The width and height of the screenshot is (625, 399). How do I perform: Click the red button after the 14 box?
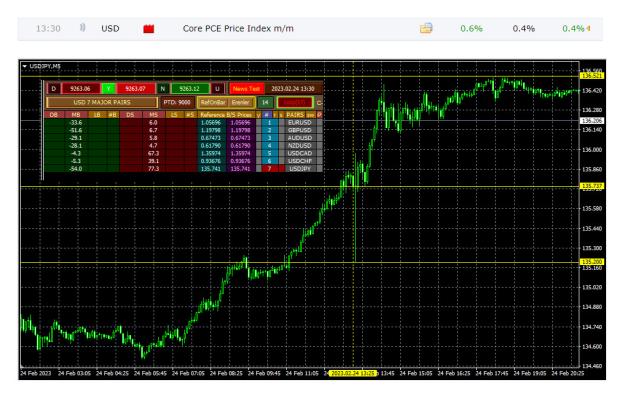click(295, 102)
